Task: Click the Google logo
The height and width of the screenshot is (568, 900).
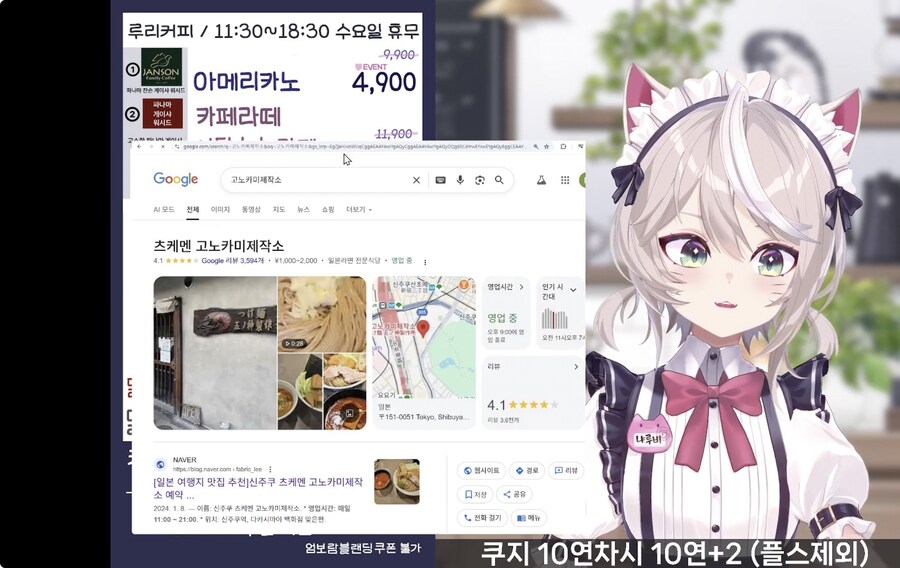Action: pyautogui.click(x=176, y=180)
